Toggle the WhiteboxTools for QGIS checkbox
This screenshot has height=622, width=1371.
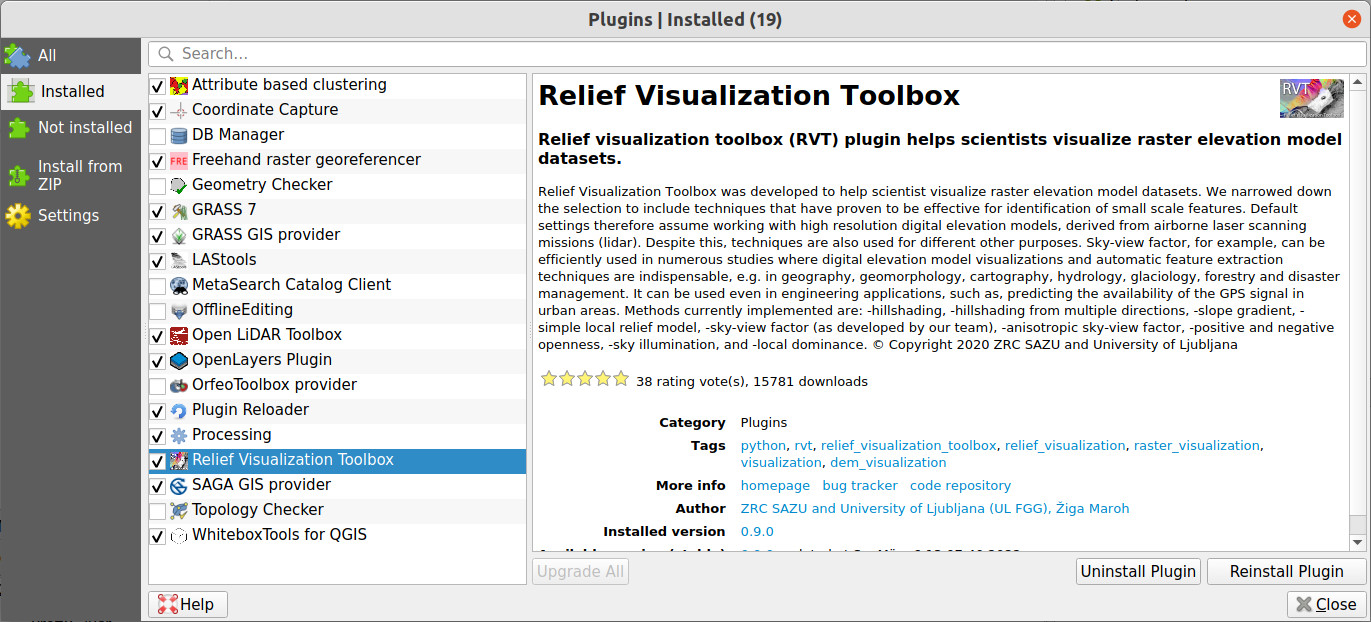tap(158, 536)
